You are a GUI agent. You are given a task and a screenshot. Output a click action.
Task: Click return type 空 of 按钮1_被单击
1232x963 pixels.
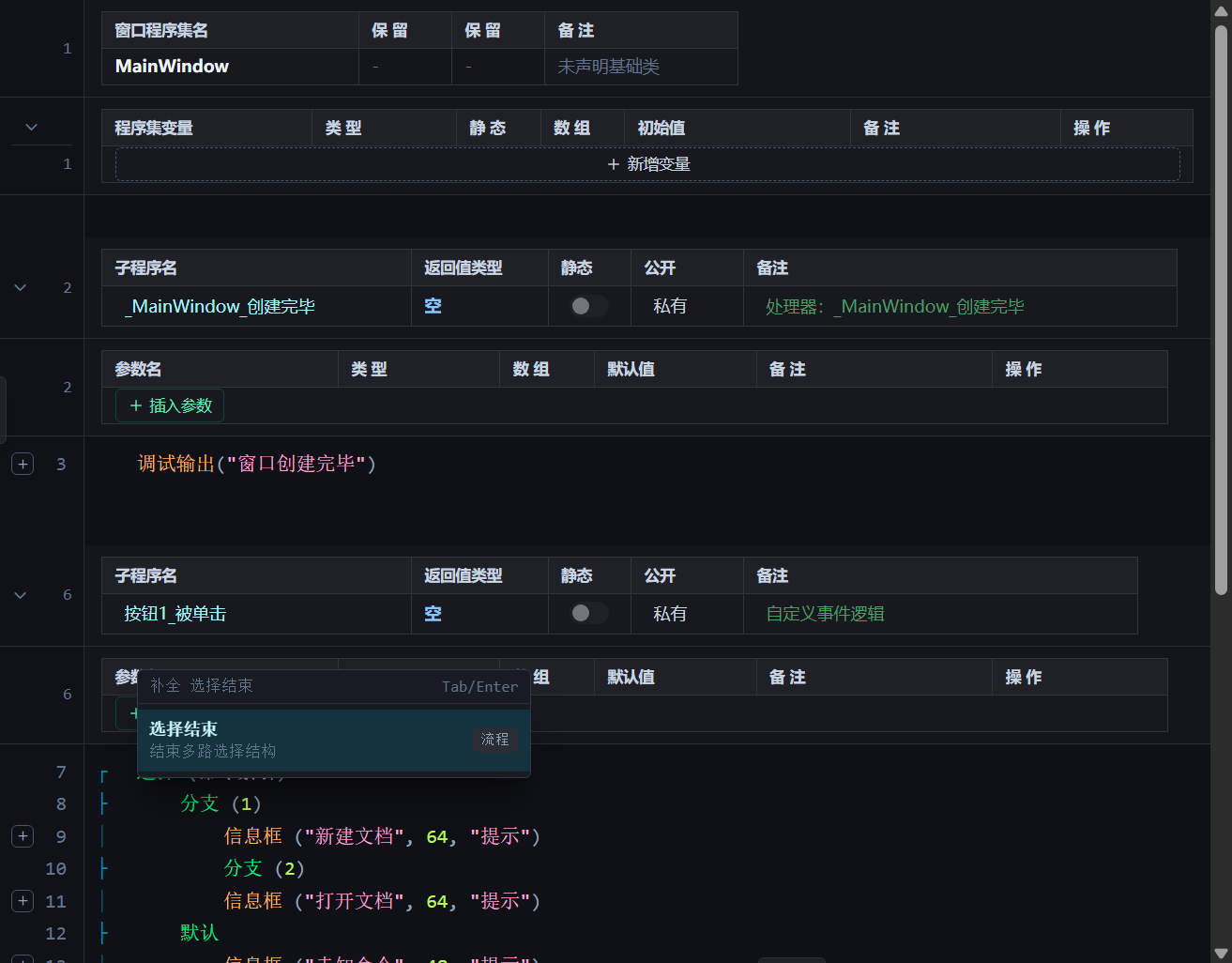[433, 613]
